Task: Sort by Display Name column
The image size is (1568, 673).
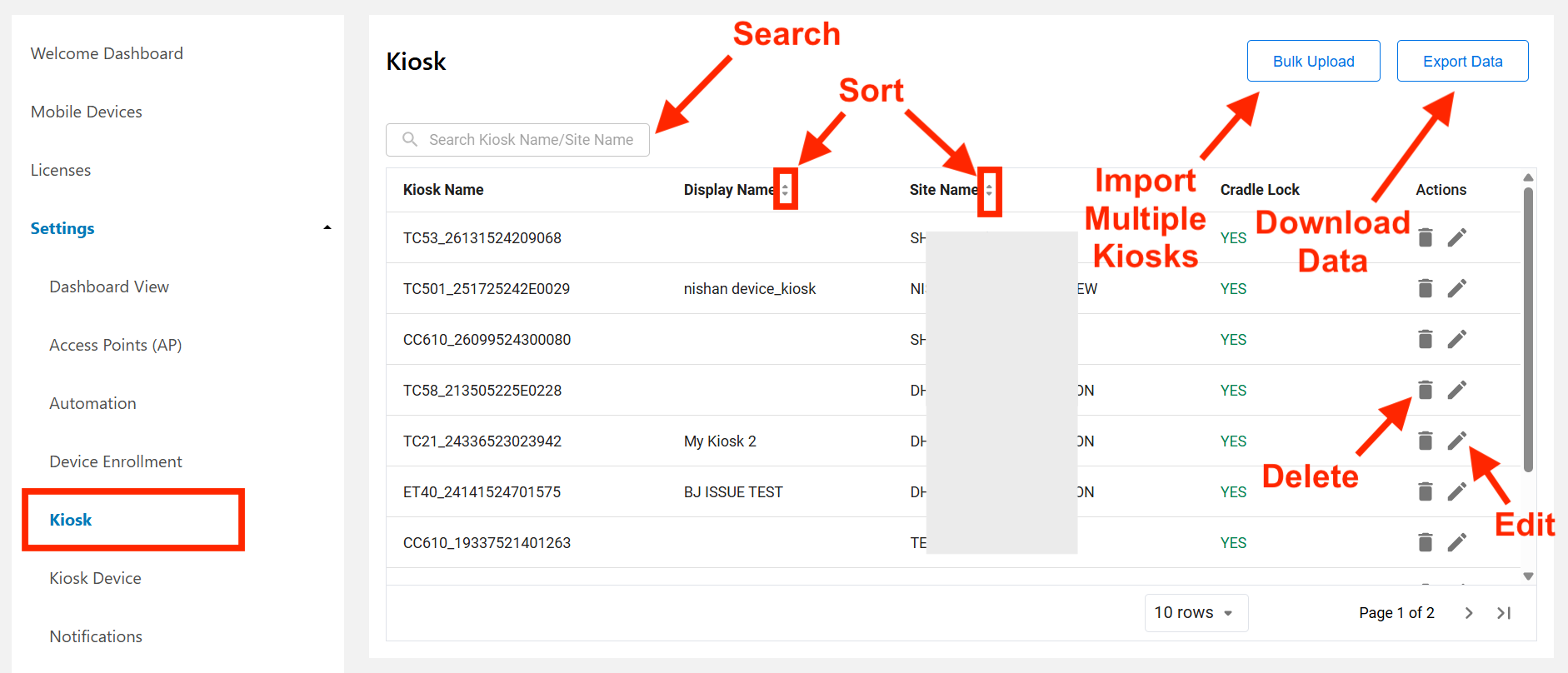Action: 785,190
